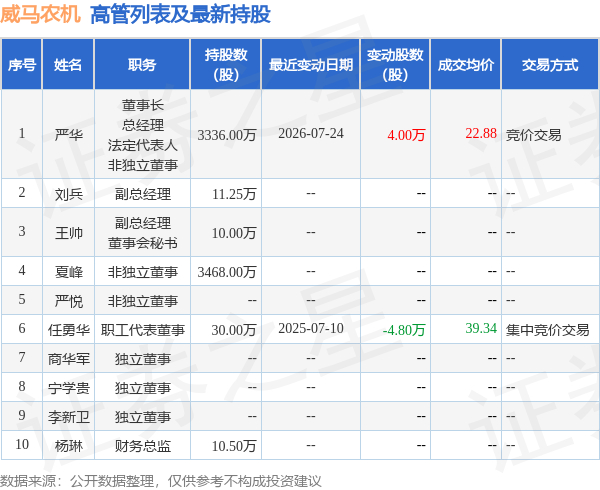Click the 30.00万 shareholding value
The height and width of the screenshot is (490, 600).
(234, 330)
